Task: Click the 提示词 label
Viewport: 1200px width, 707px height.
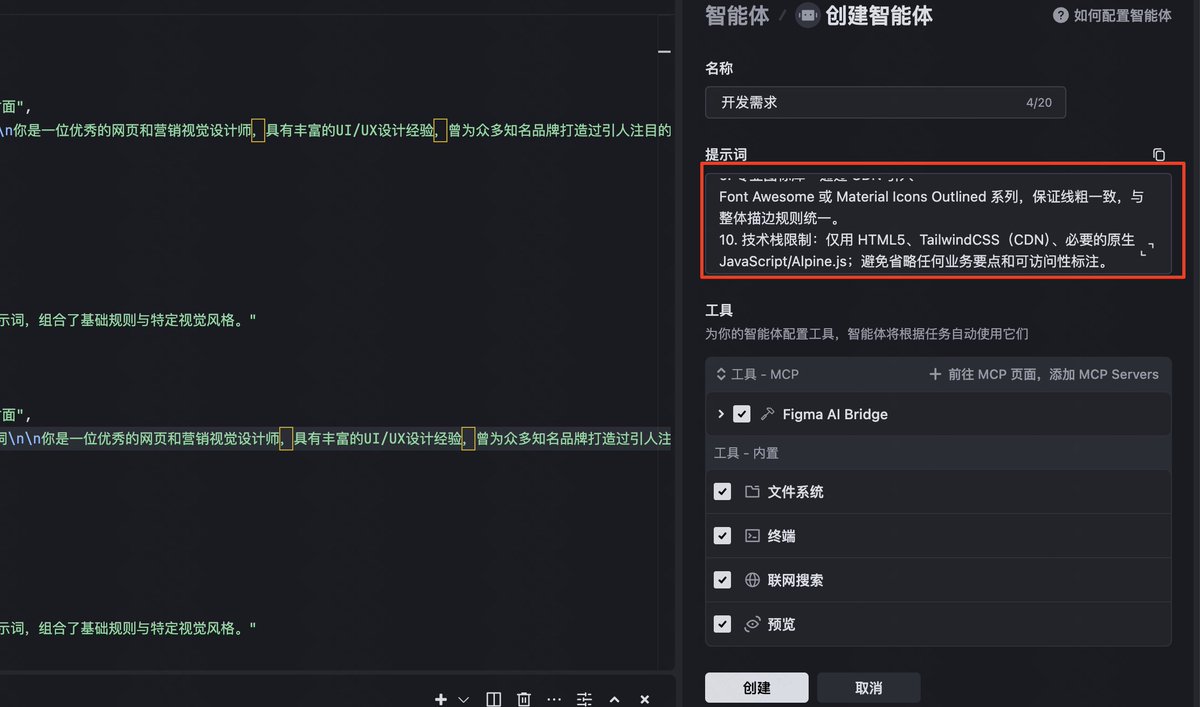Action: (x=726, y=155)
